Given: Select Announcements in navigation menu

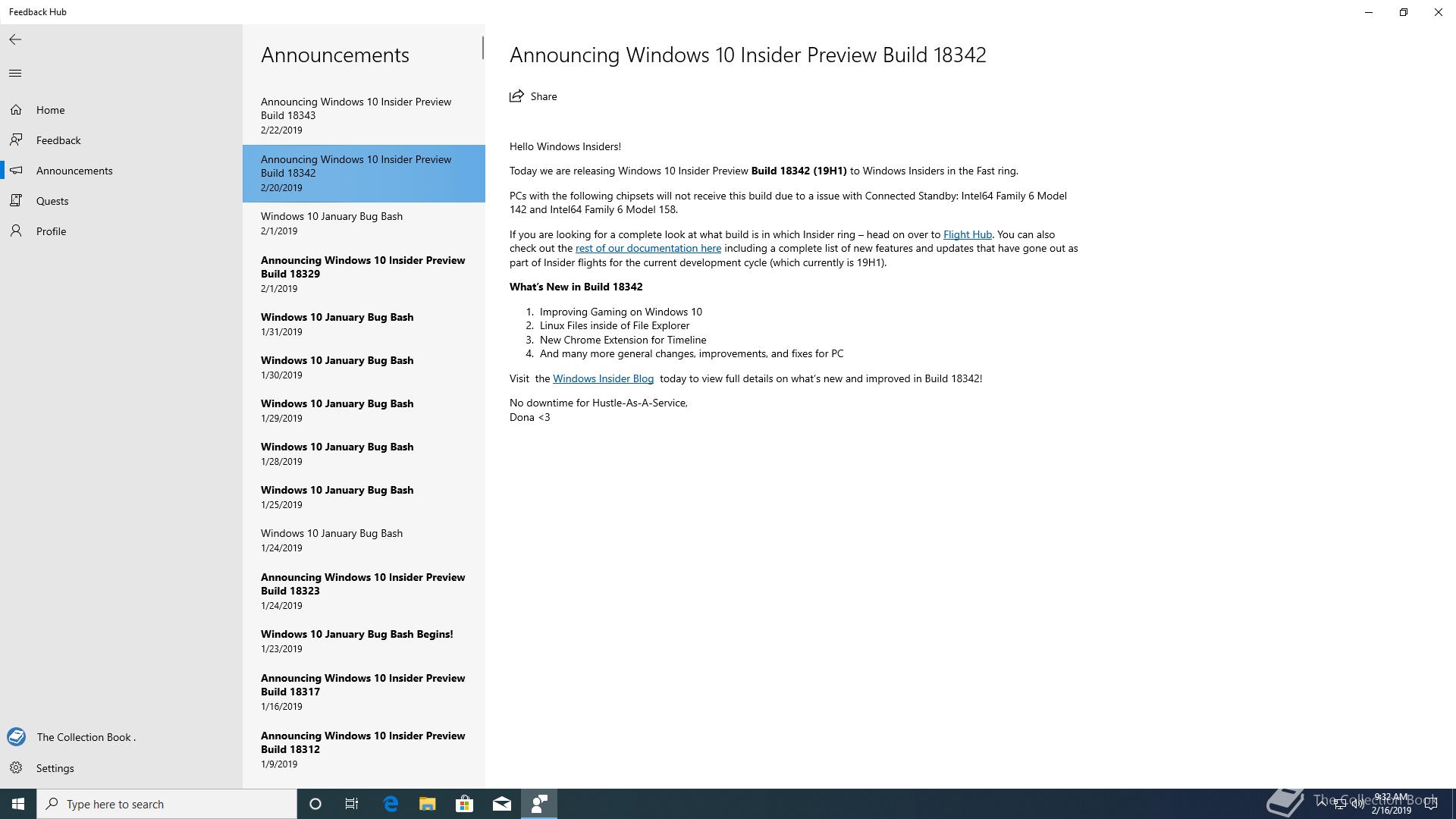Looking at the screenshot, I should click(121, 171).
